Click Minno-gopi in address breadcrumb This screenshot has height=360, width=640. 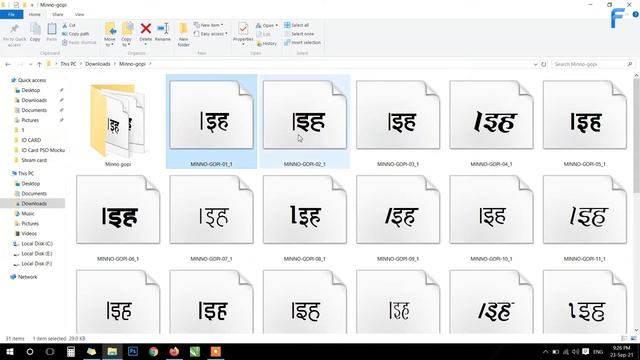tap(132, 64)
